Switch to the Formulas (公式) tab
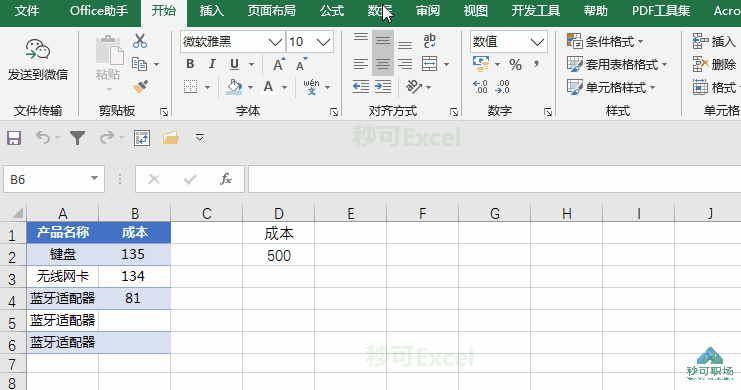 332,11
